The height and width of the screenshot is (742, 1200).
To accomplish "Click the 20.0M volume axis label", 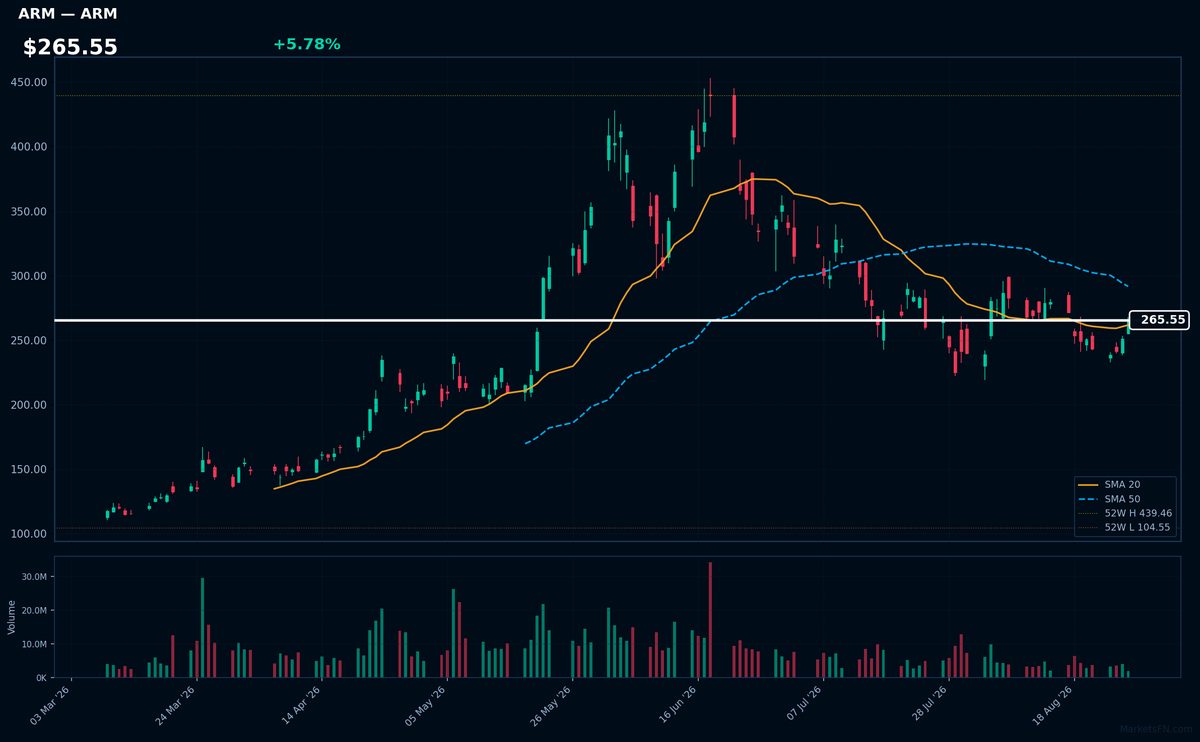I will point(34,610).
